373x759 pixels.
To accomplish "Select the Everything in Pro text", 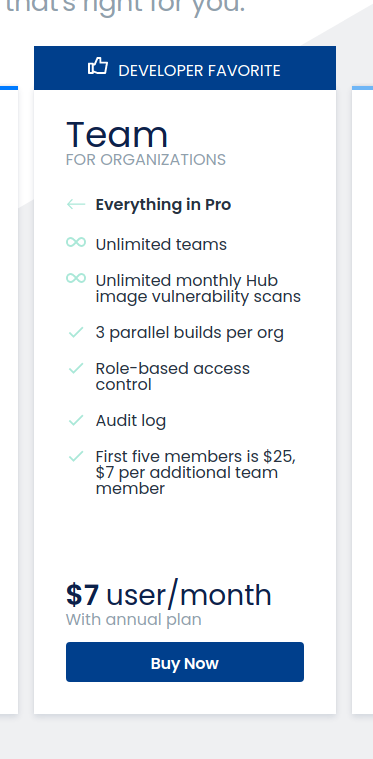I will [x=163, y=205].
